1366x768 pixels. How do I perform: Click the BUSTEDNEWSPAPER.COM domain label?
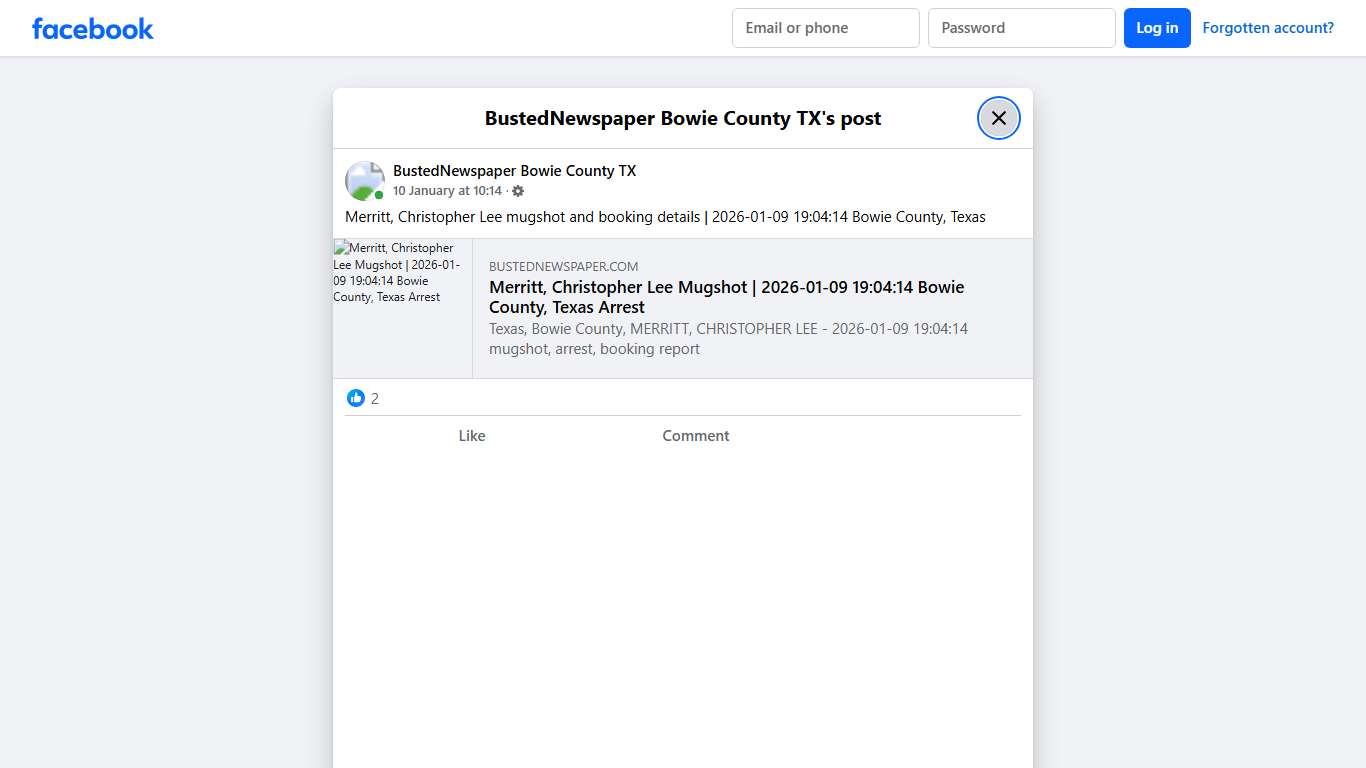563,267
